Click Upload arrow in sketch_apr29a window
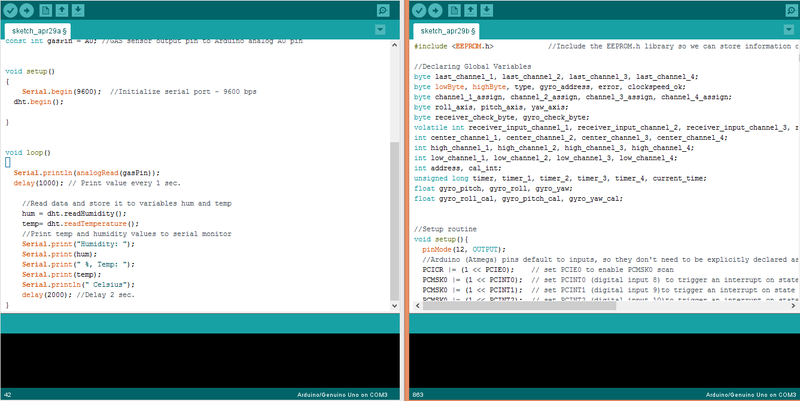800x401 pixels. tap(28, 10)
